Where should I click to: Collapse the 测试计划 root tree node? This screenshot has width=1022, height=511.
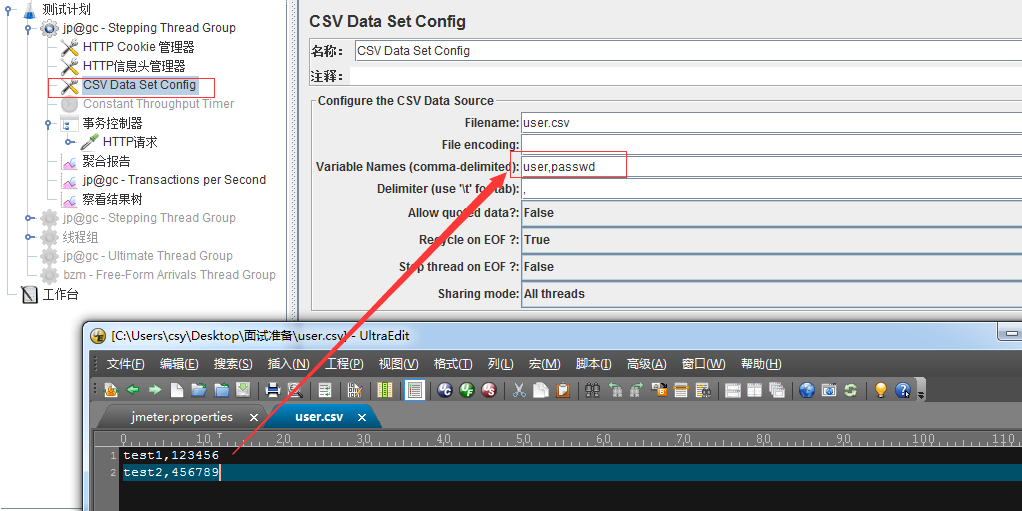[x=9, y=9]
